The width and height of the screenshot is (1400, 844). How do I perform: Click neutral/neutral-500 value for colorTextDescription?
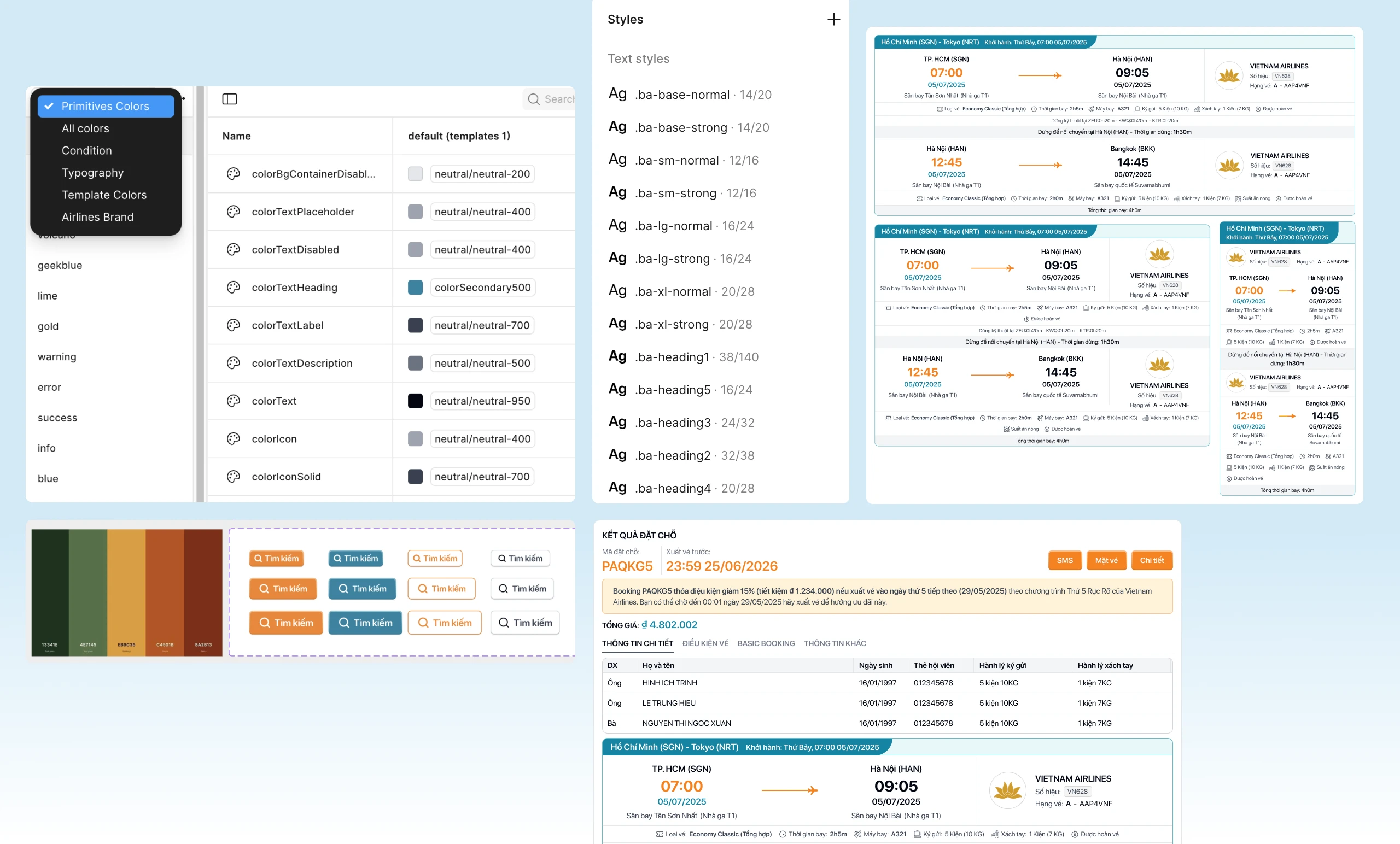pos(482,363)
